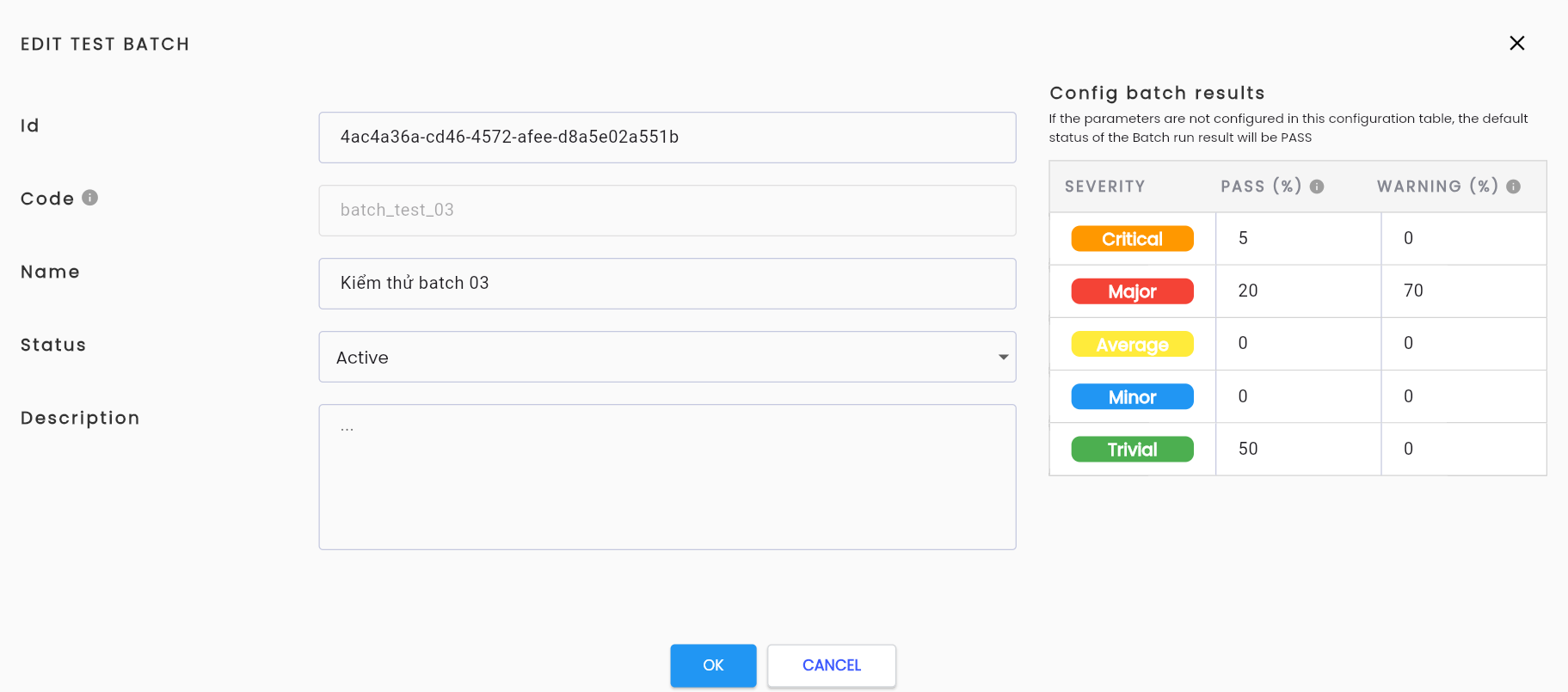Click the EDIT TEST BATCH title

tap(105, 44)
